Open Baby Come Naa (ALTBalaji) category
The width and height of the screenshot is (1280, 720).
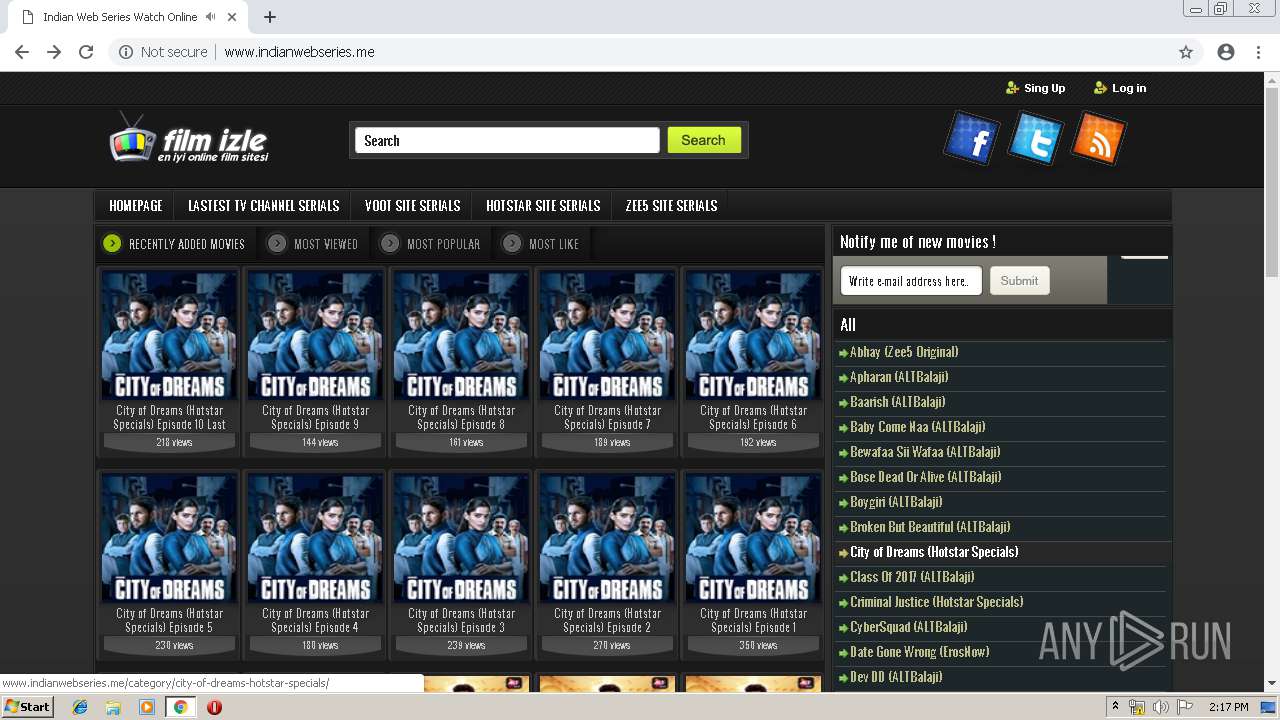coord(917,427)
